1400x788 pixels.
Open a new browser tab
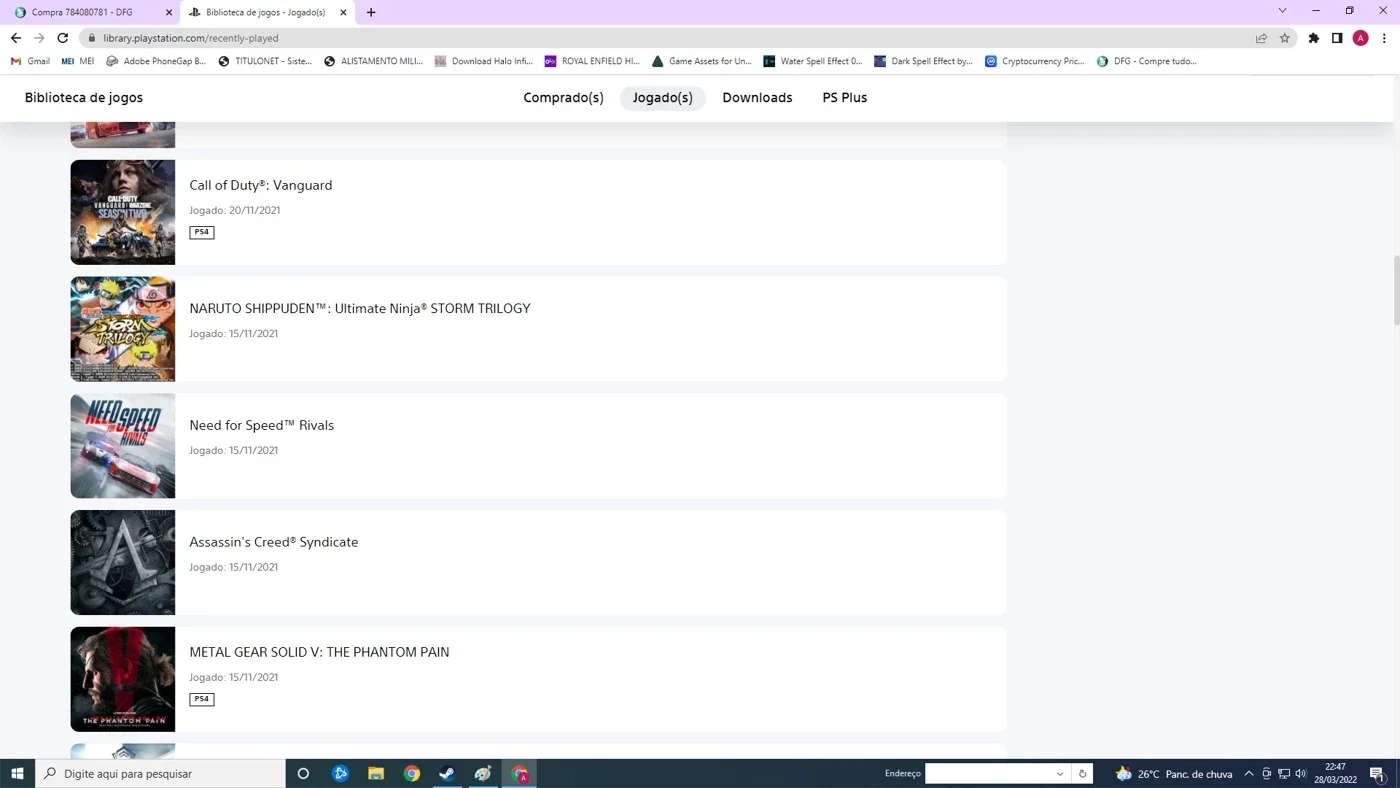[x=371, y=12]
